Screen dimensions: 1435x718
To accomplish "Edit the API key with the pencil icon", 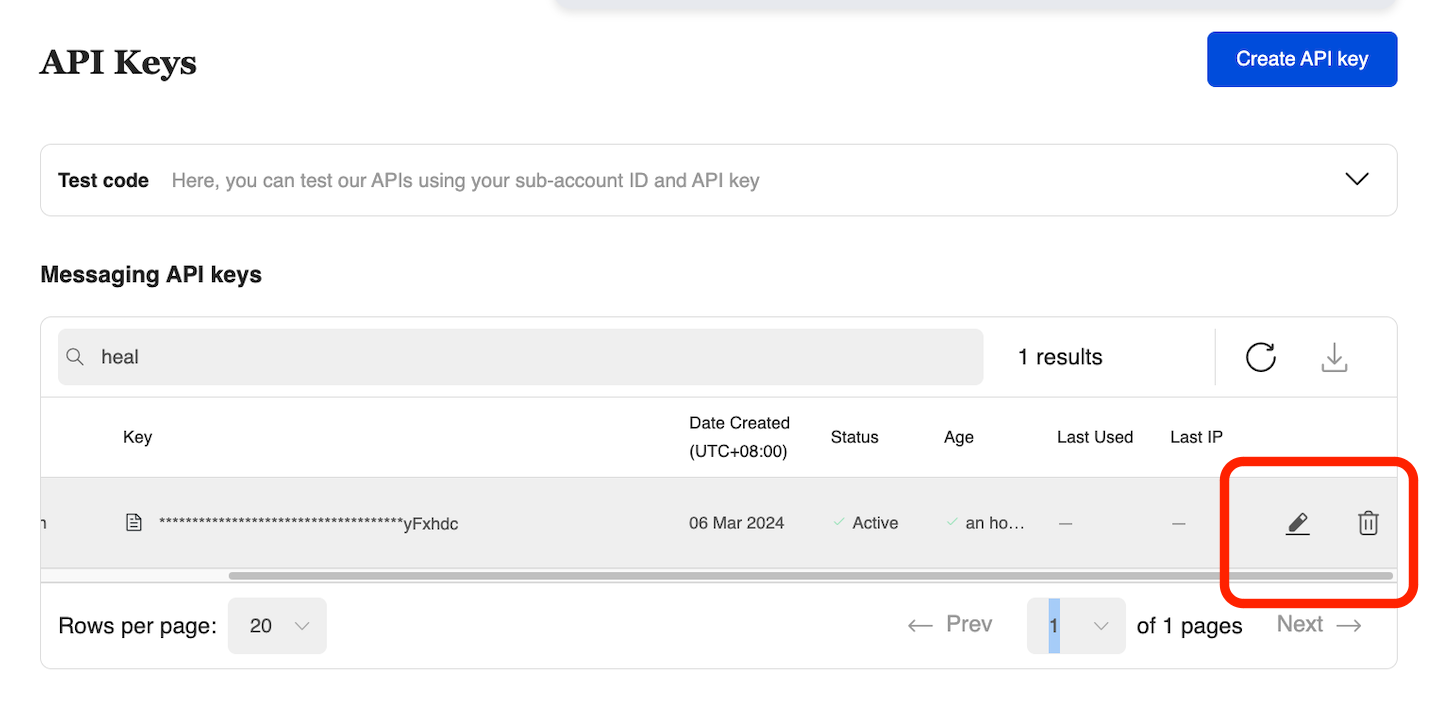I will (1297, 523).
